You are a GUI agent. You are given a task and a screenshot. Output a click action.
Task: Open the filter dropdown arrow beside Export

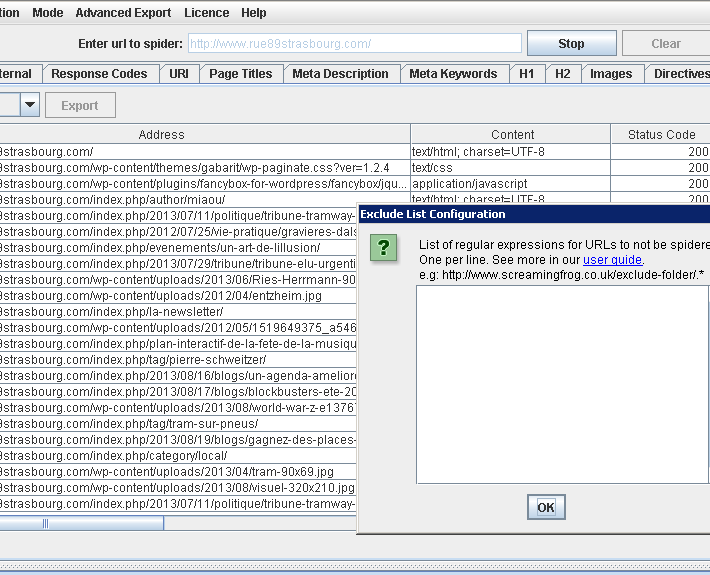[29, 105]
